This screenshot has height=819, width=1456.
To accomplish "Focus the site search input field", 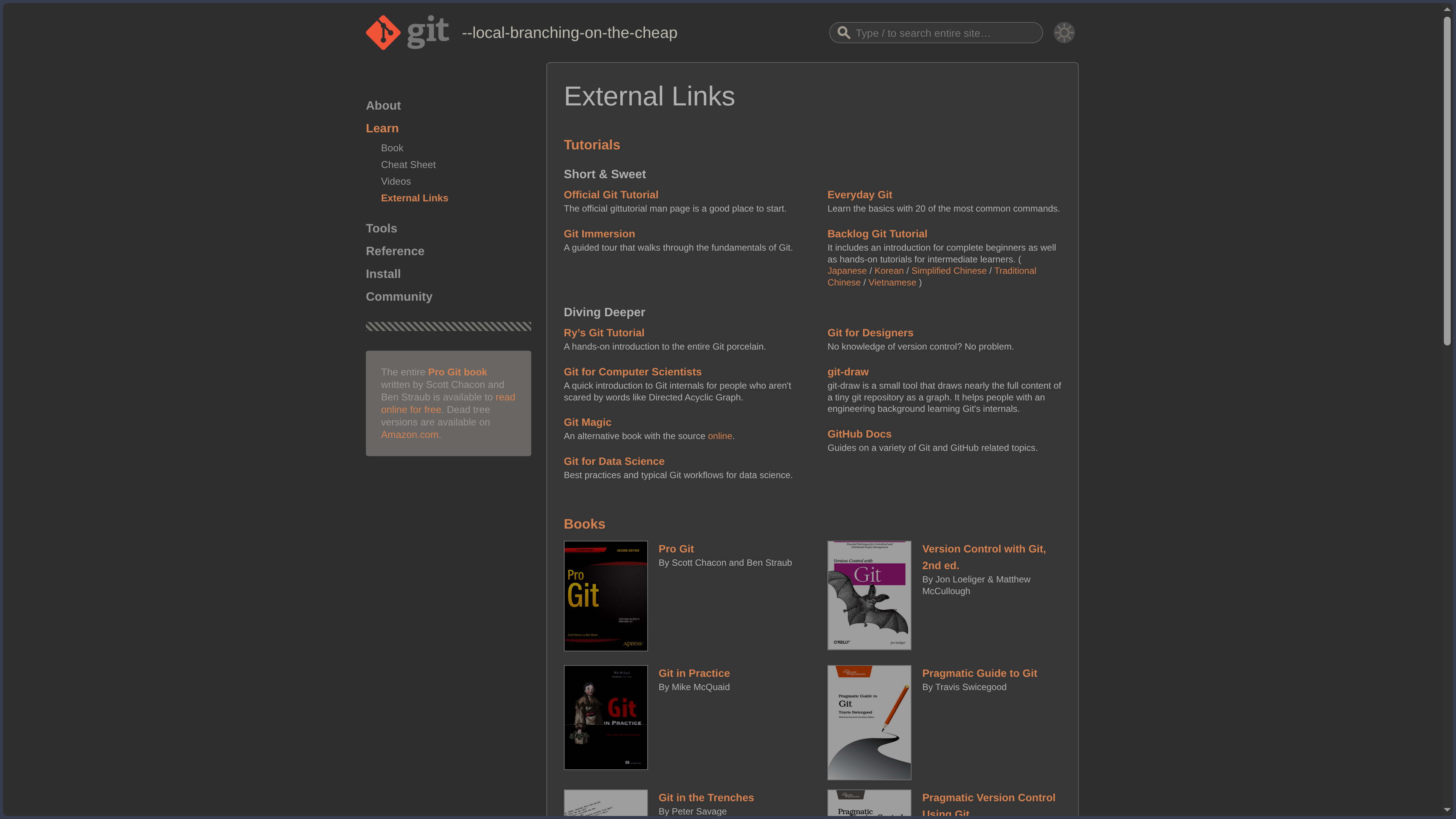I will pyautogui.click(x=935, y=33).
